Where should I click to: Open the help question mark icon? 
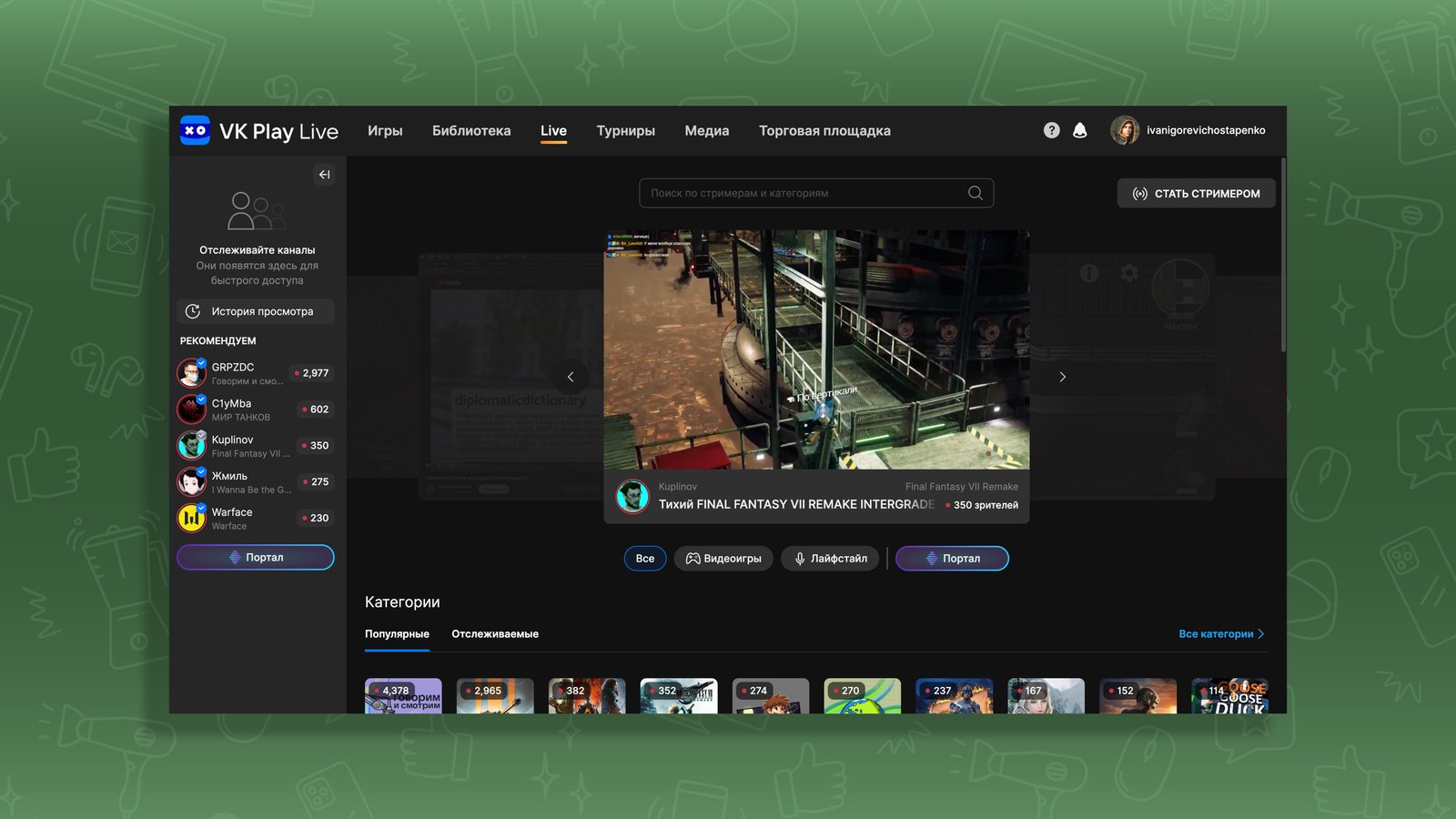[x=1051, y=130]
